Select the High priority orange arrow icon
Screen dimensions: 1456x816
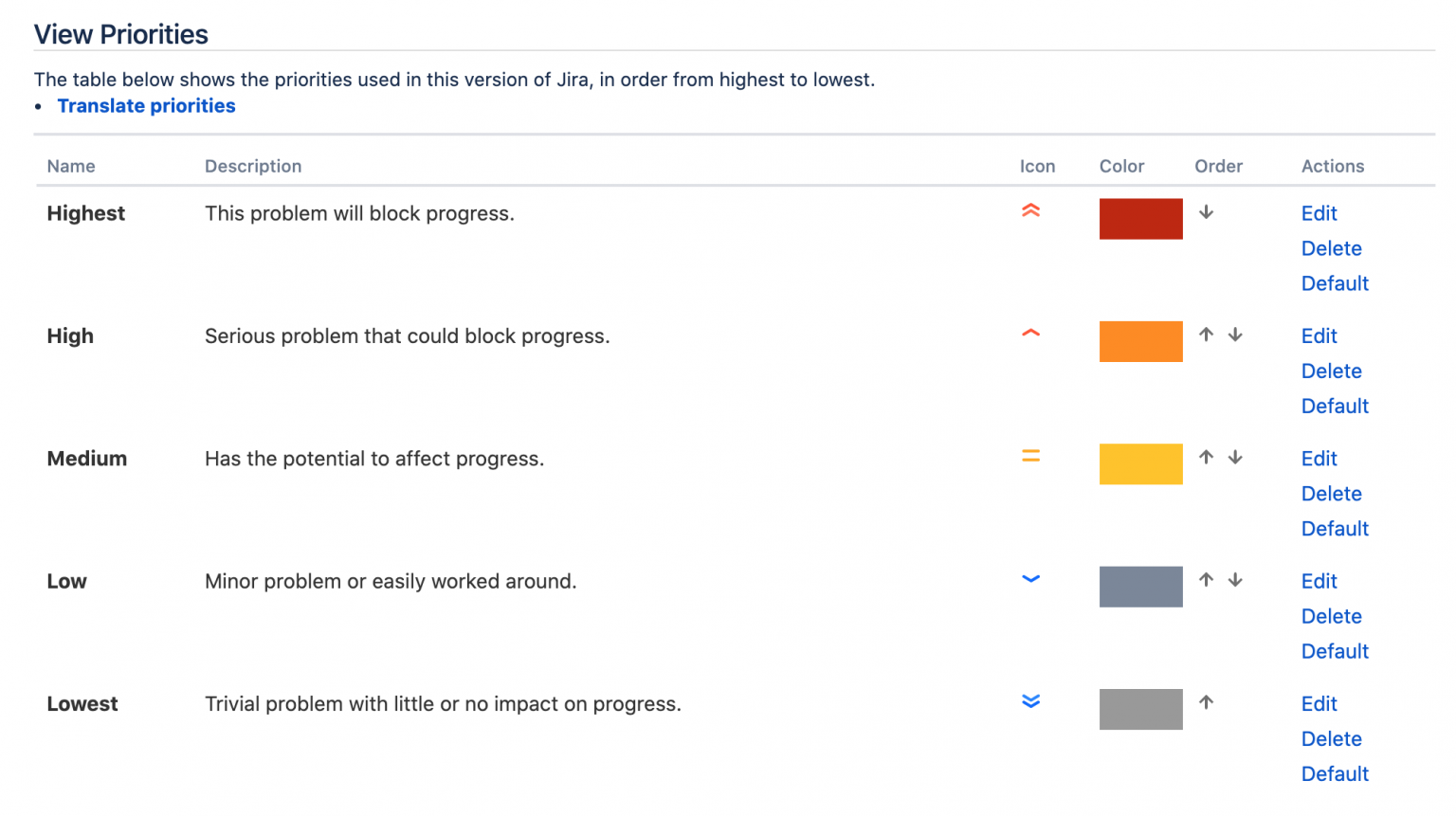(1030, 334)
